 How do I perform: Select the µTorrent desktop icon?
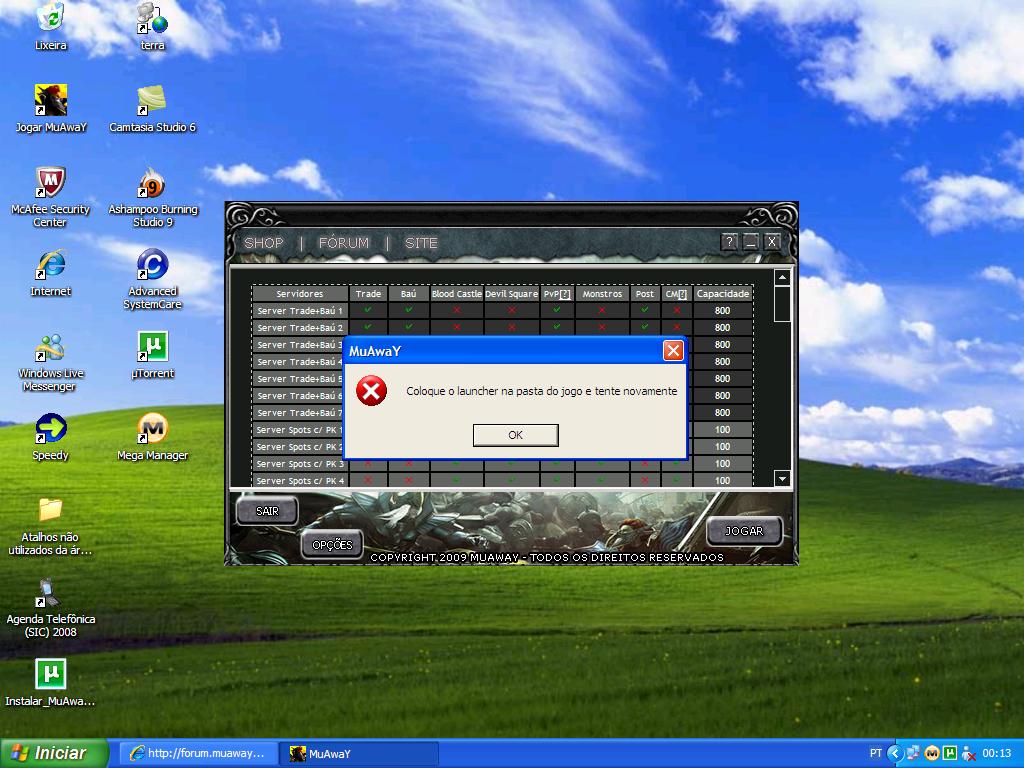click(x=152, y=355)
